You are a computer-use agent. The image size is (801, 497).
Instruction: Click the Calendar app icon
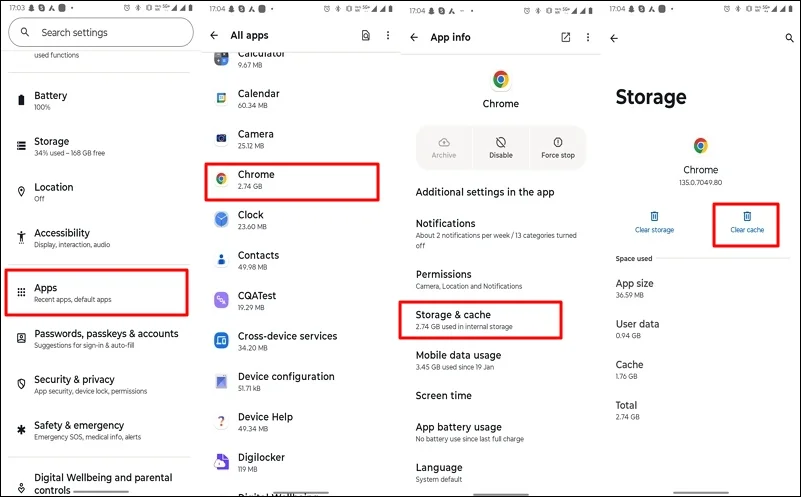click(x=221, y=98)
